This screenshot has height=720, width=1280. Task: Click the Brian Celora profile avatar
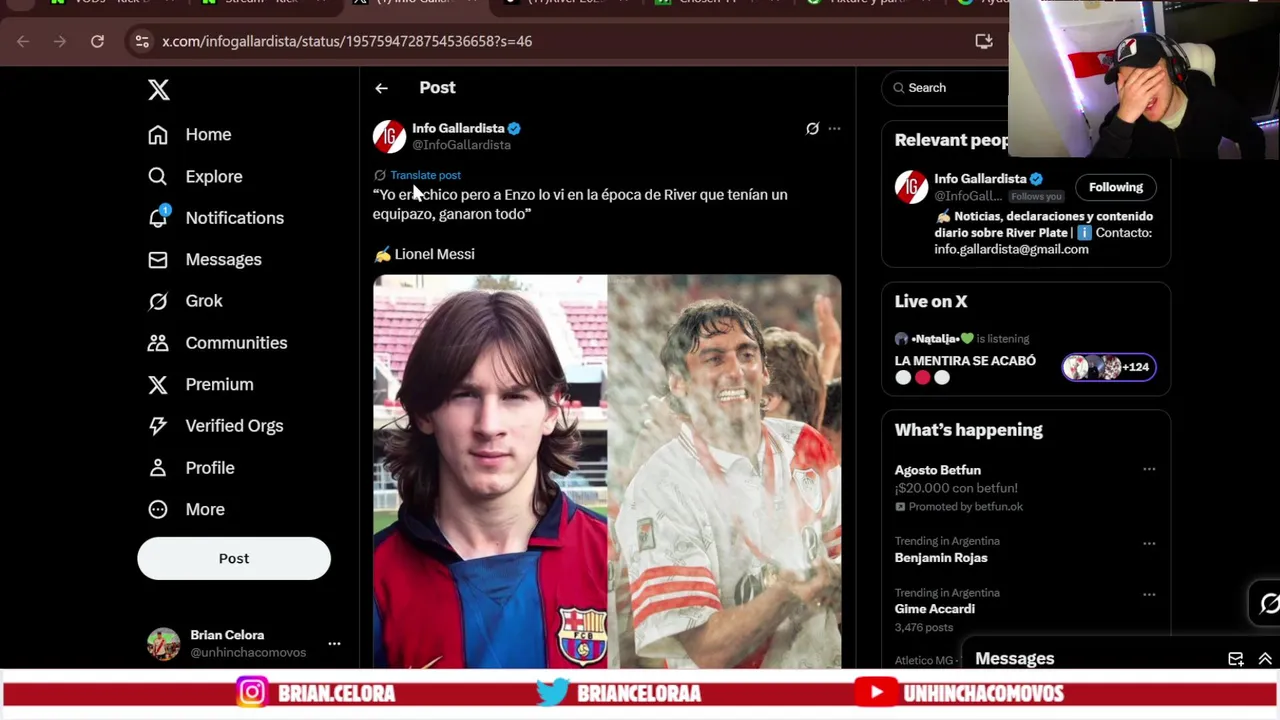click(x=164, y=644)
